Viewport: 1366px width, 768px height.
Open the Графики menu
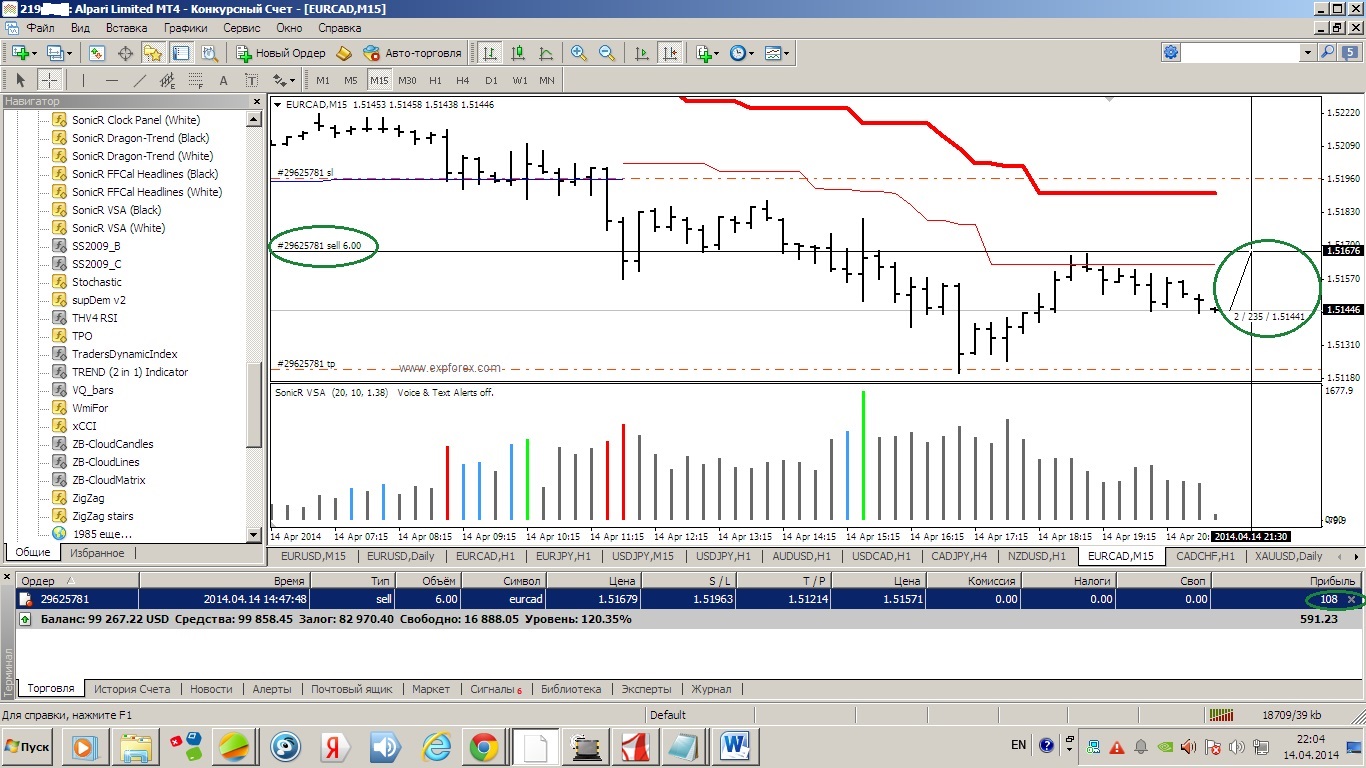point(186,28)
